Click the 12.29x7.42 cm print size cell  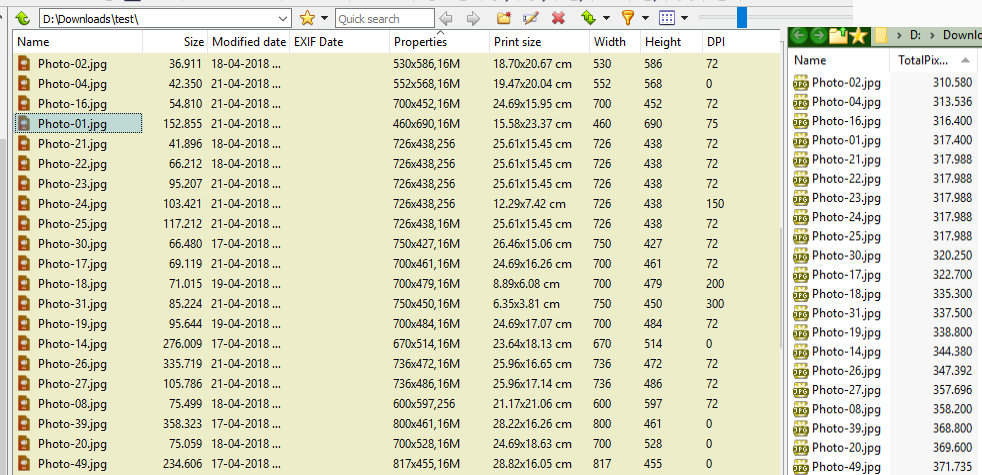coord(530,204)
